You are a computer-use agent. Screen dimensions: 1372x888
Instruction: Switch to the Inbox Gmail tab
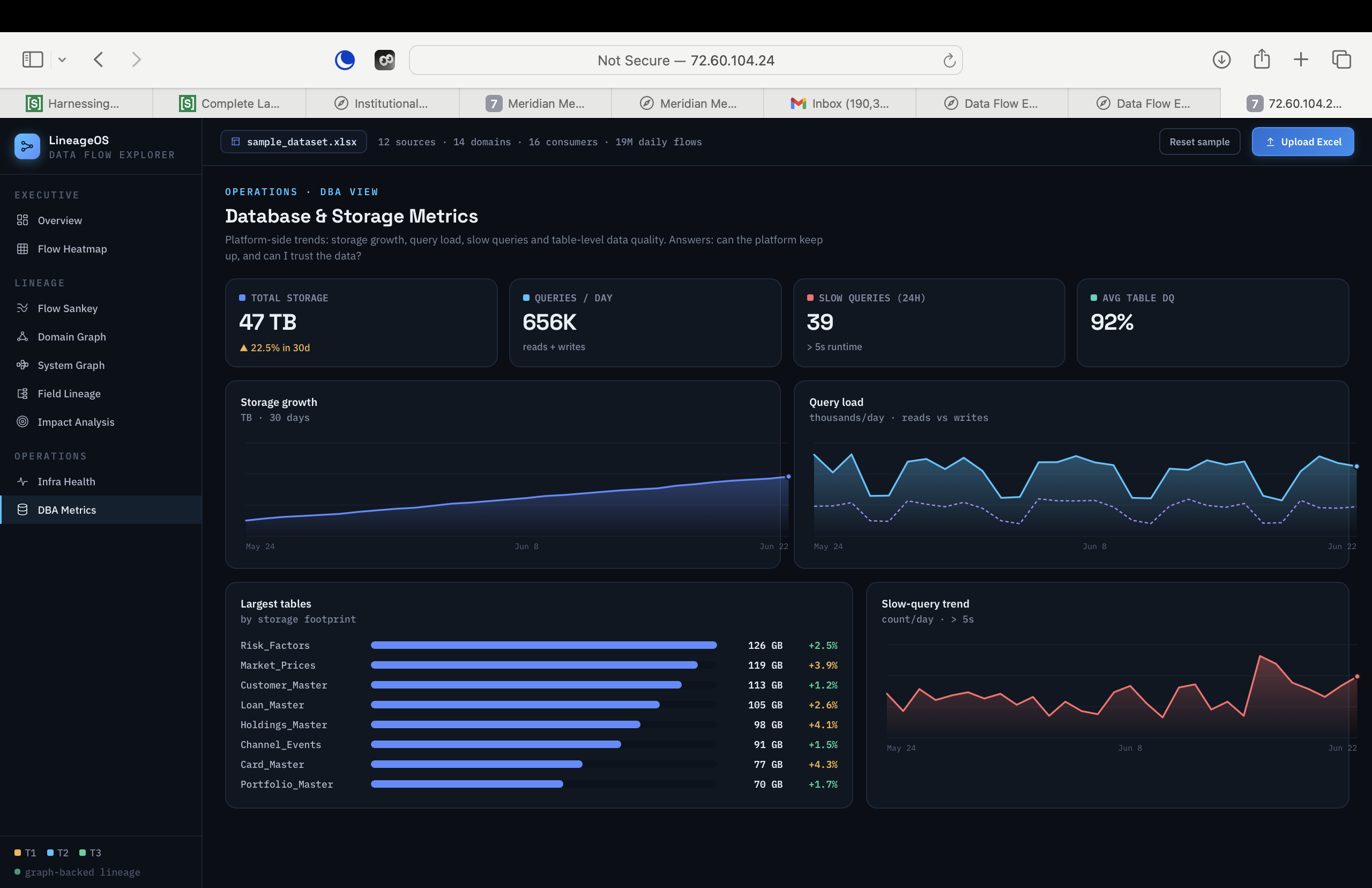[x=840, y=103]
